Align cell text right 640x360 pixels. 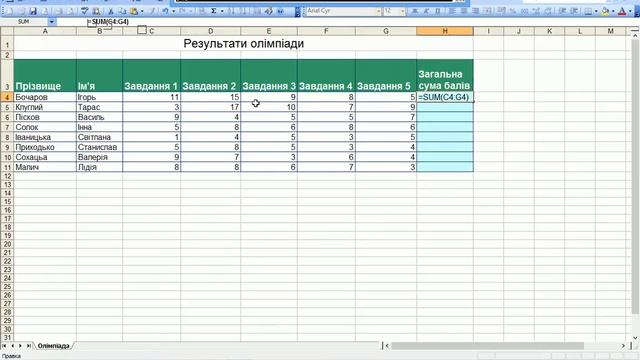click(476, 11)
